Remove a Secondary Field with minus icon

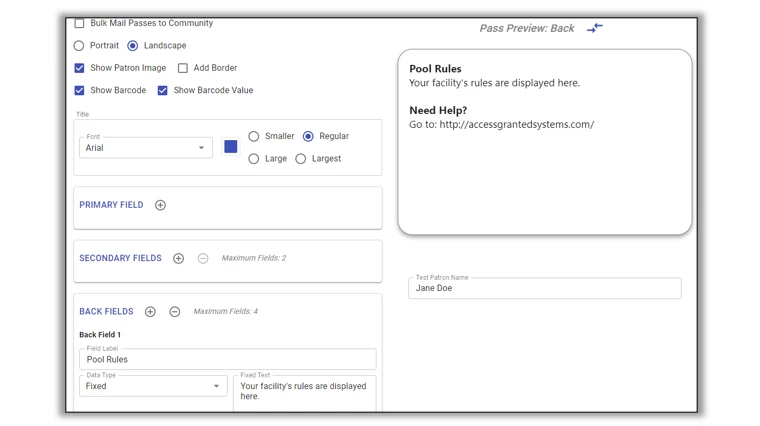click(203, 258)
